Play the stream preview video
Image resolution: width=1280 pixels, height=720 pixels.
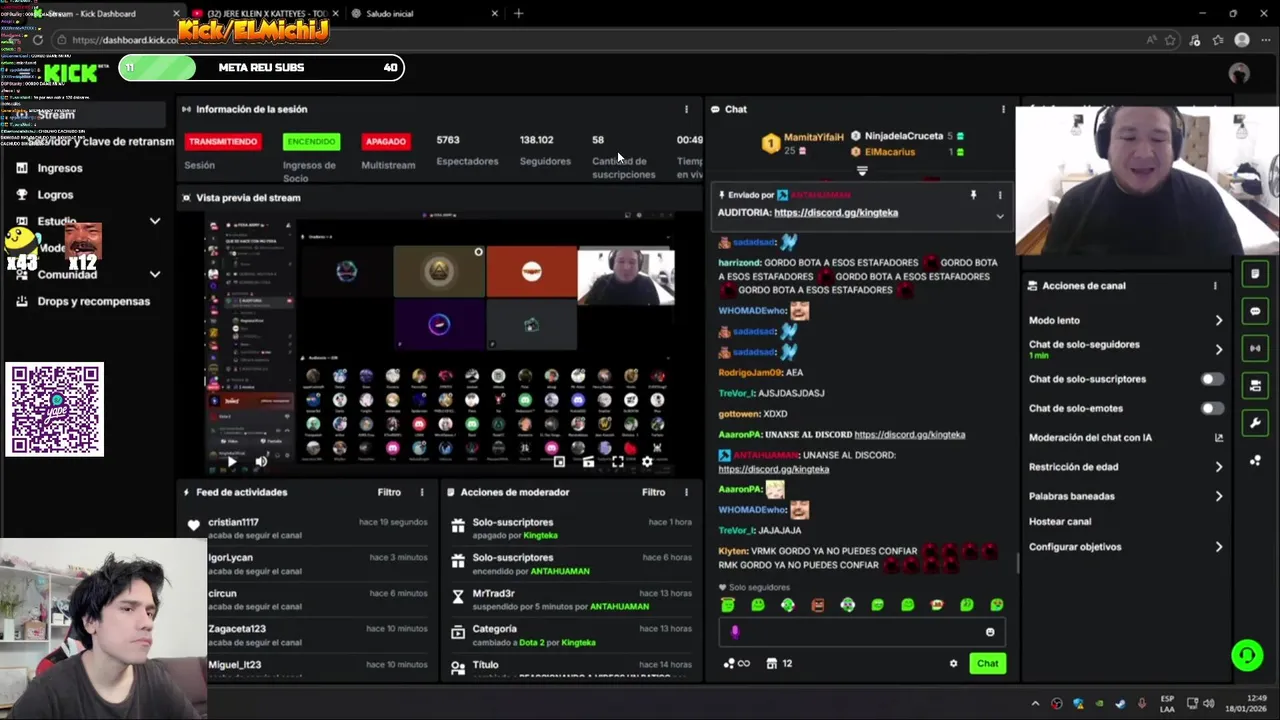(x=231, y=462)
